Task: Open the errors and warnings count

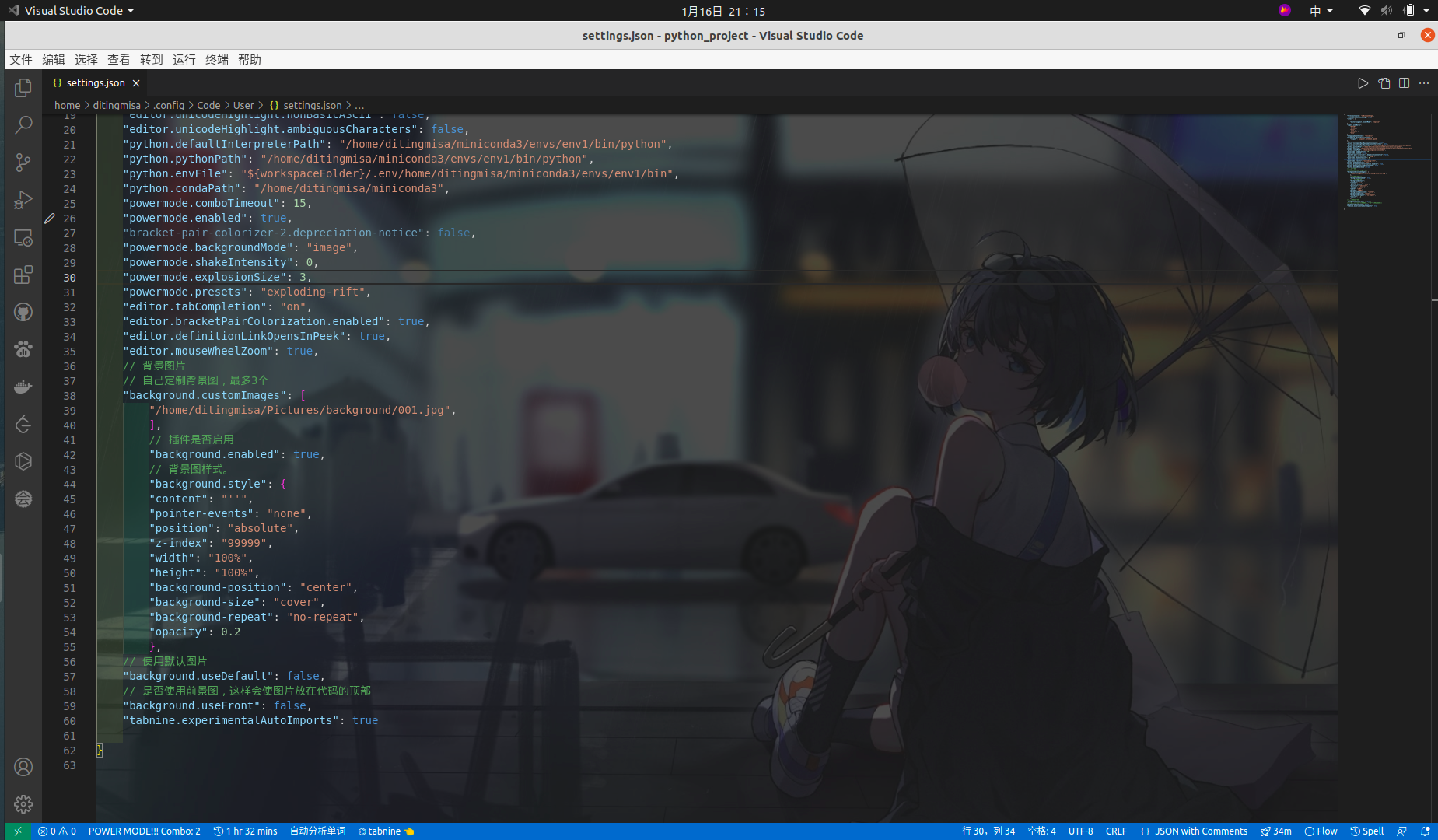Action: coord(57,831)
